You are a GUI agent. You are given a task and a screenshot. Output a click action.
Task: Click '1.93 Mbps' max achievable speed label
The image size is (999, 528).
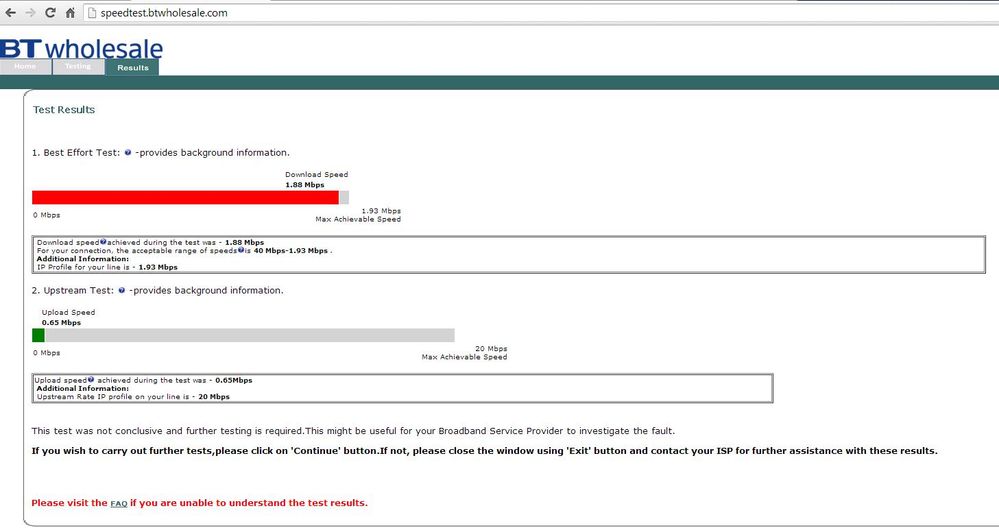click(x=381, y=211)
